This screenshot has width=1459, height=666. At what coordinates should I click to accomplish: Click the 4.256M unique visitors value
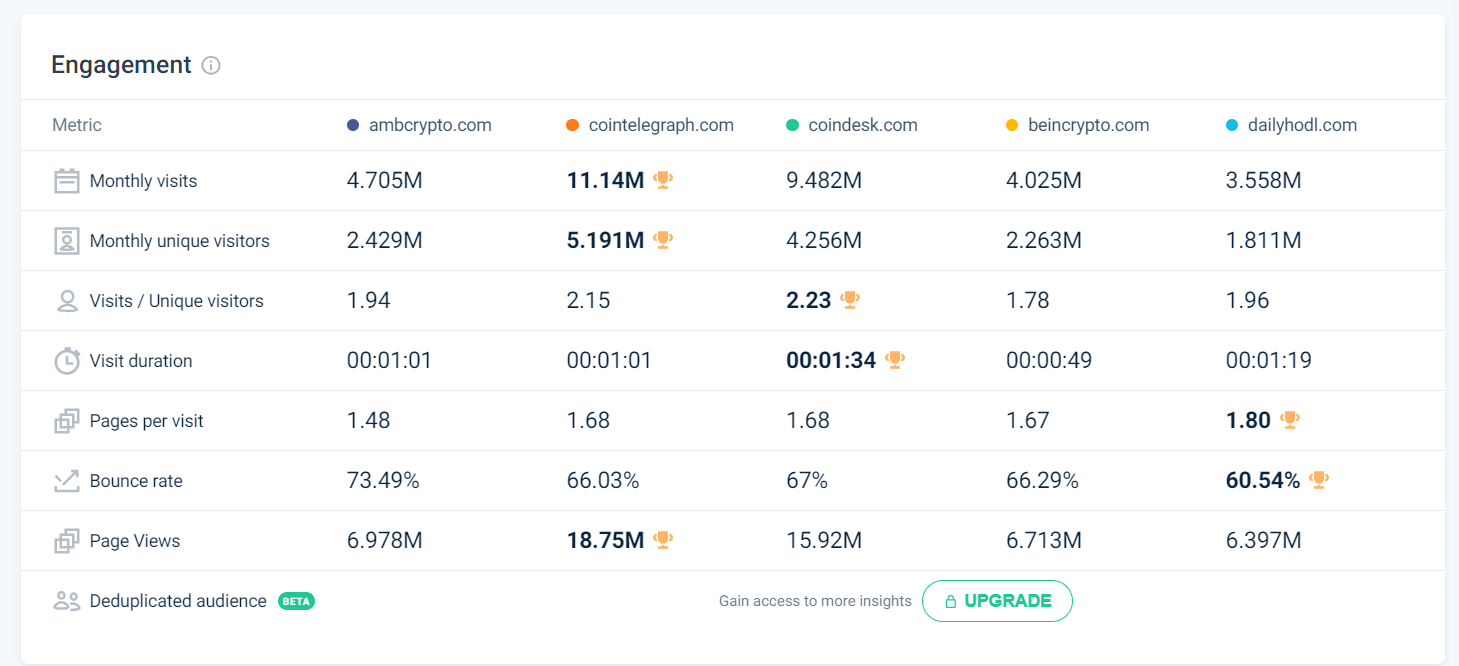tap(824, 241)
